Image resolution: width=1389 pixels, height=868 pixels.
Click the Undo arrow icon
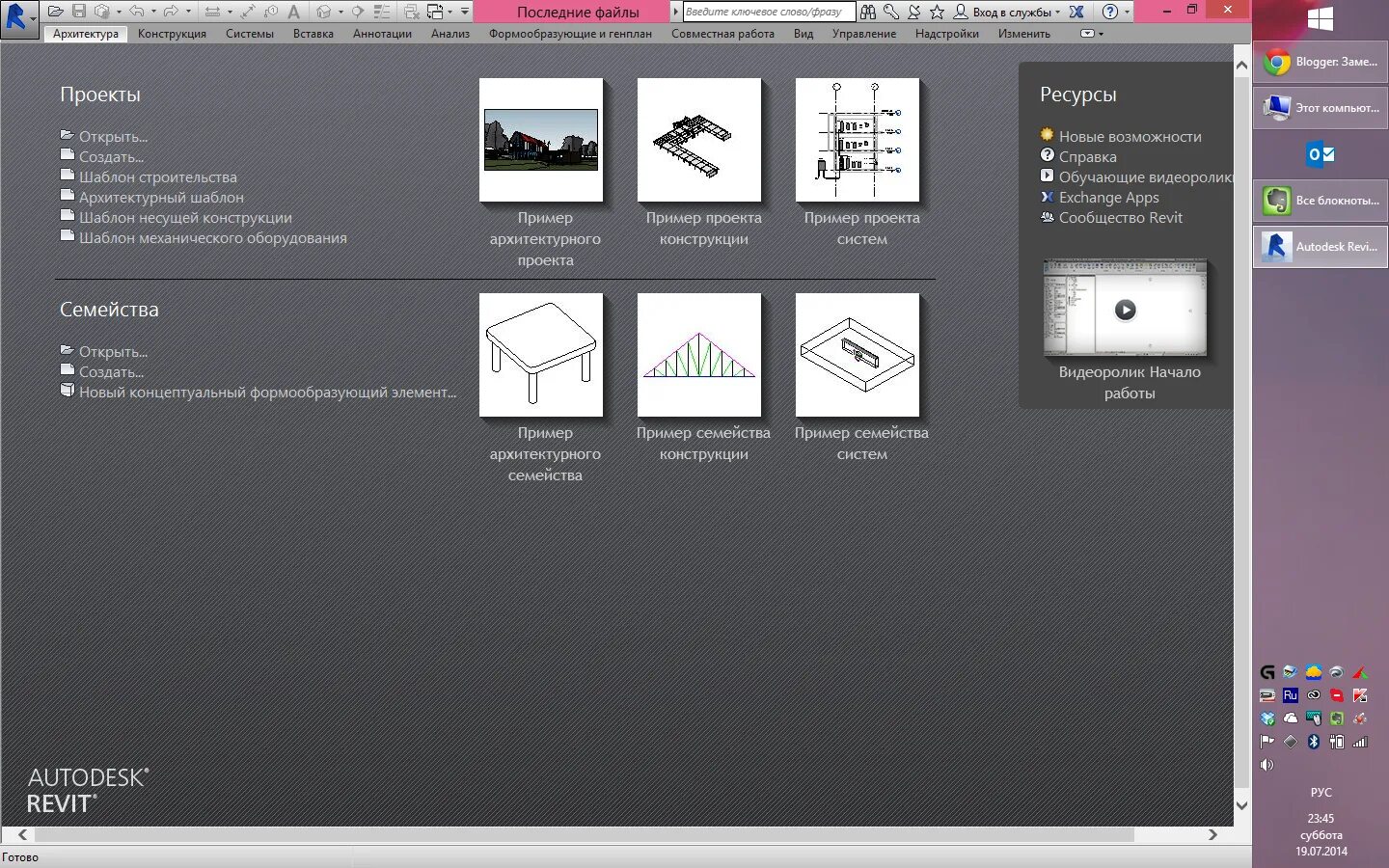coord(136,10)
